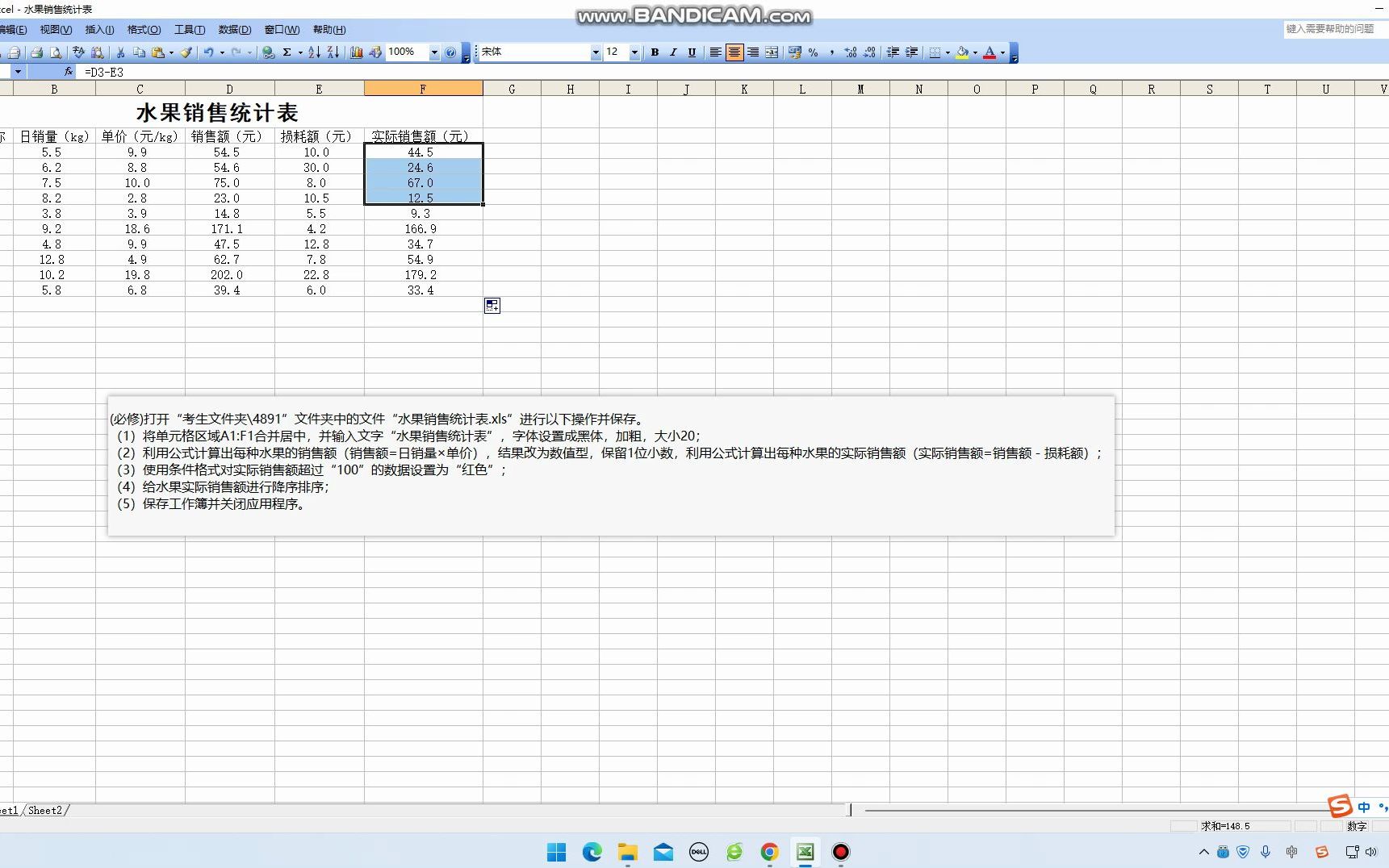
Task: Click the Format Painter icon
Action: (x=186, y=52)
